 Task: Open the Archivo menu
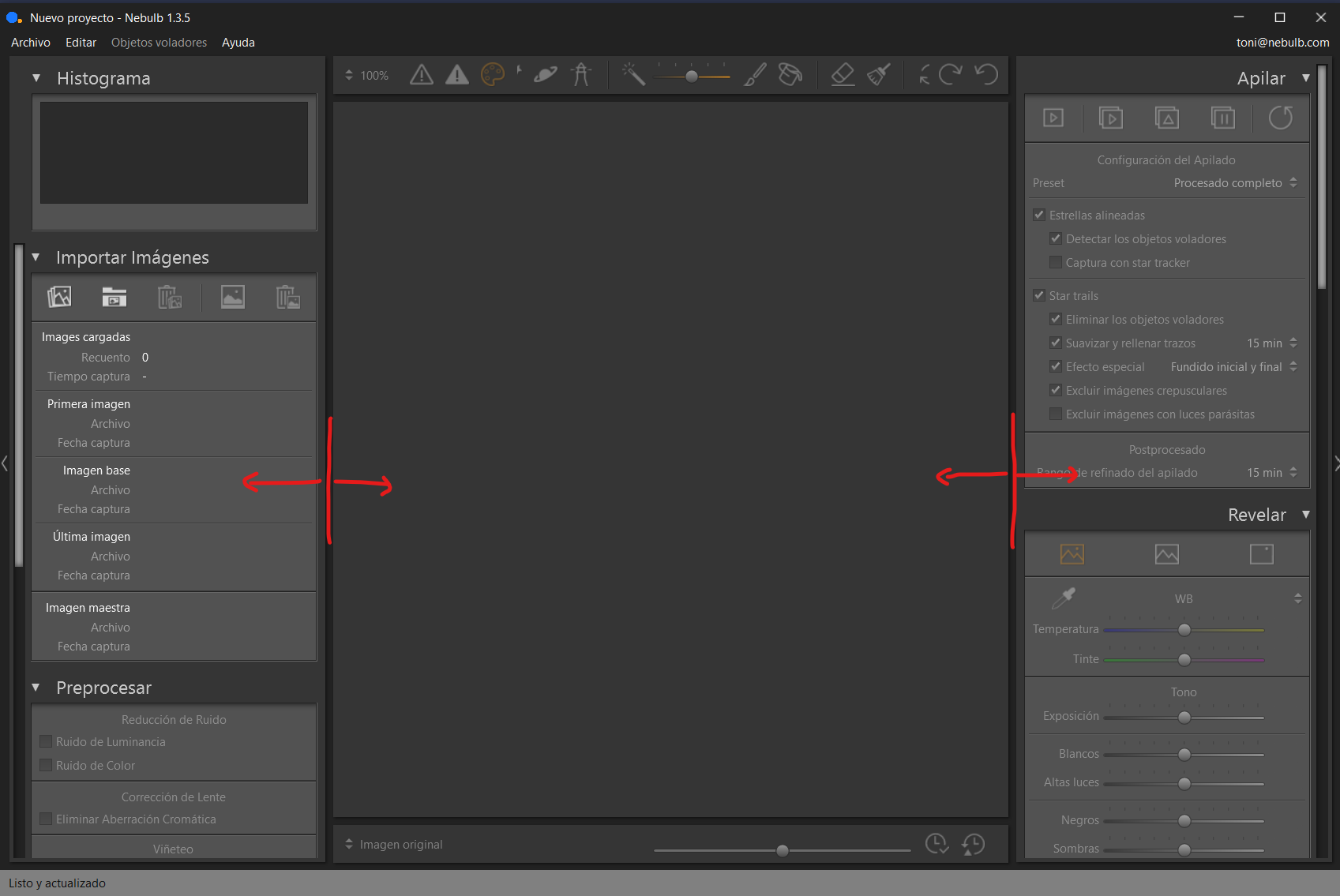(31, 43)
